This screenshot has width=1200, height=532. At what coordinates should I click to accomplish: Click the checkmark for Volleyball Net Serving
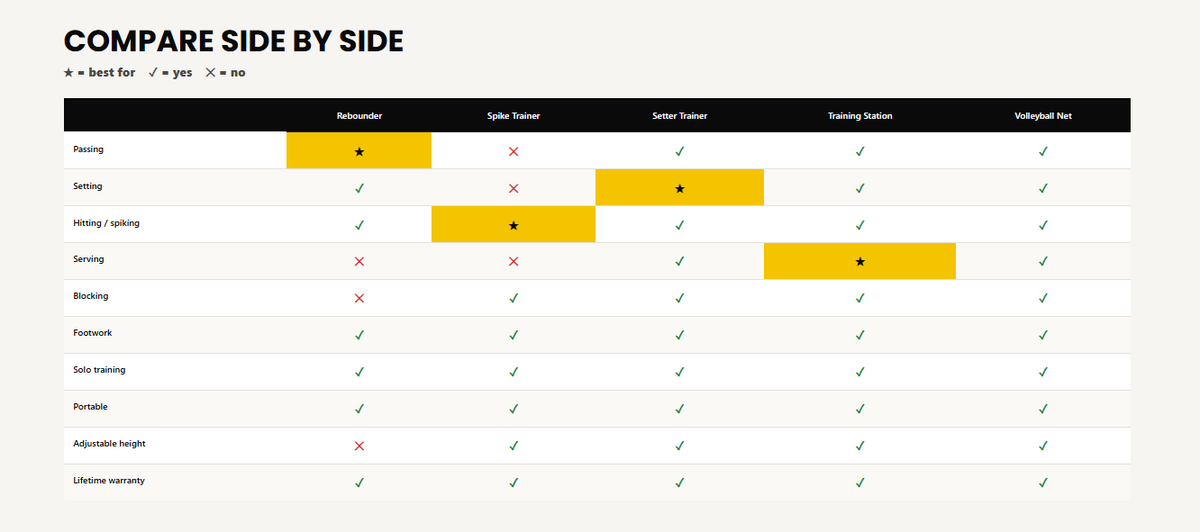1043,262
